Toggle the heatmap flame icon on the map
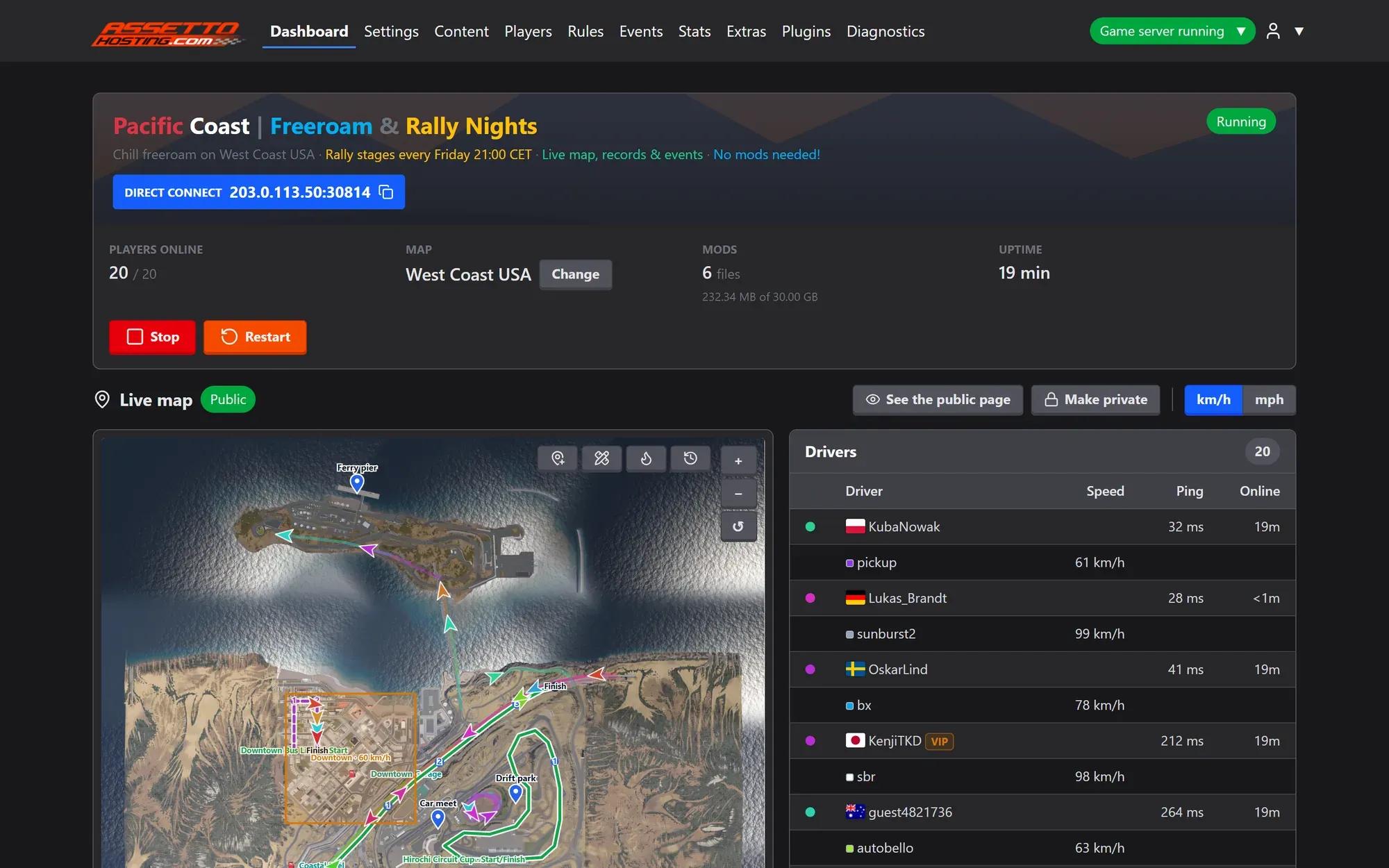 646,458
